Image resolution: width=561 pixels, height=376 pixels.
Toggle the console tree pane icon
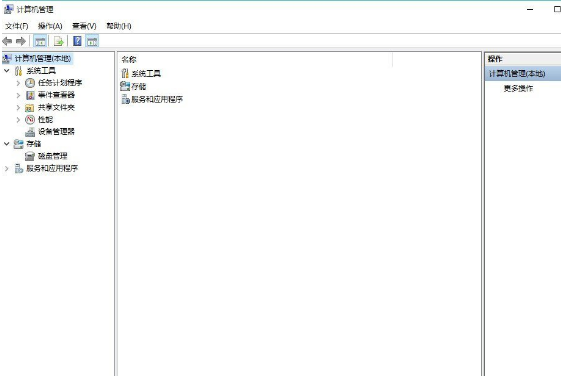click(x=40, y=41)
